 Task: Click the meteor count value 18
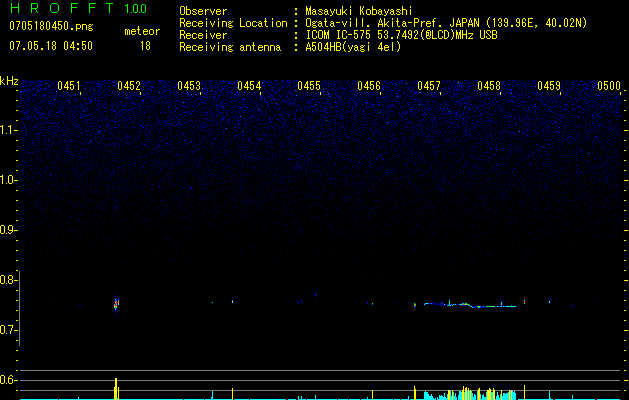[146, 46]
